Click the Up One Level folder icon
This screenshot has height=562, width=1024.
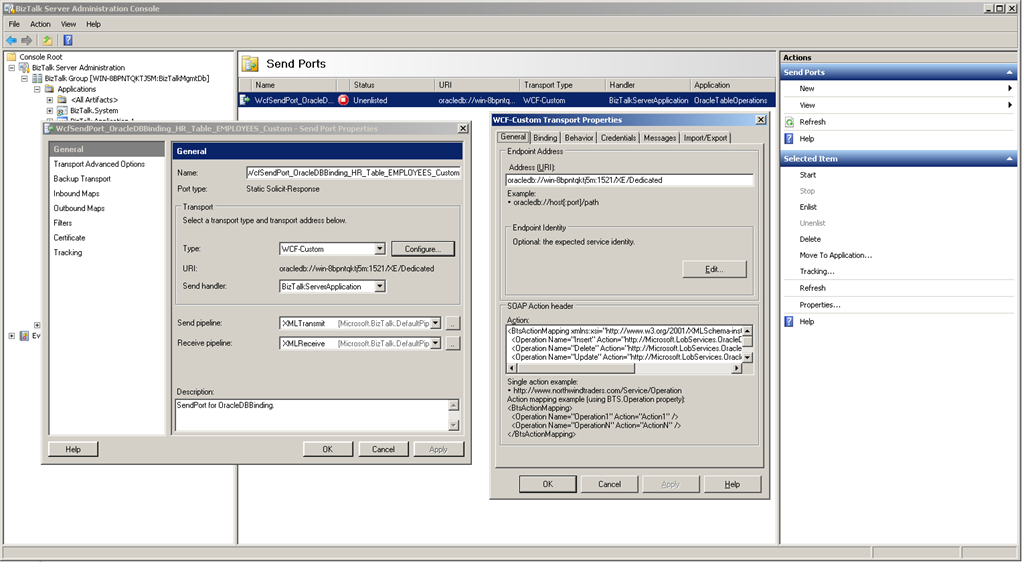[x=47, y=40]
